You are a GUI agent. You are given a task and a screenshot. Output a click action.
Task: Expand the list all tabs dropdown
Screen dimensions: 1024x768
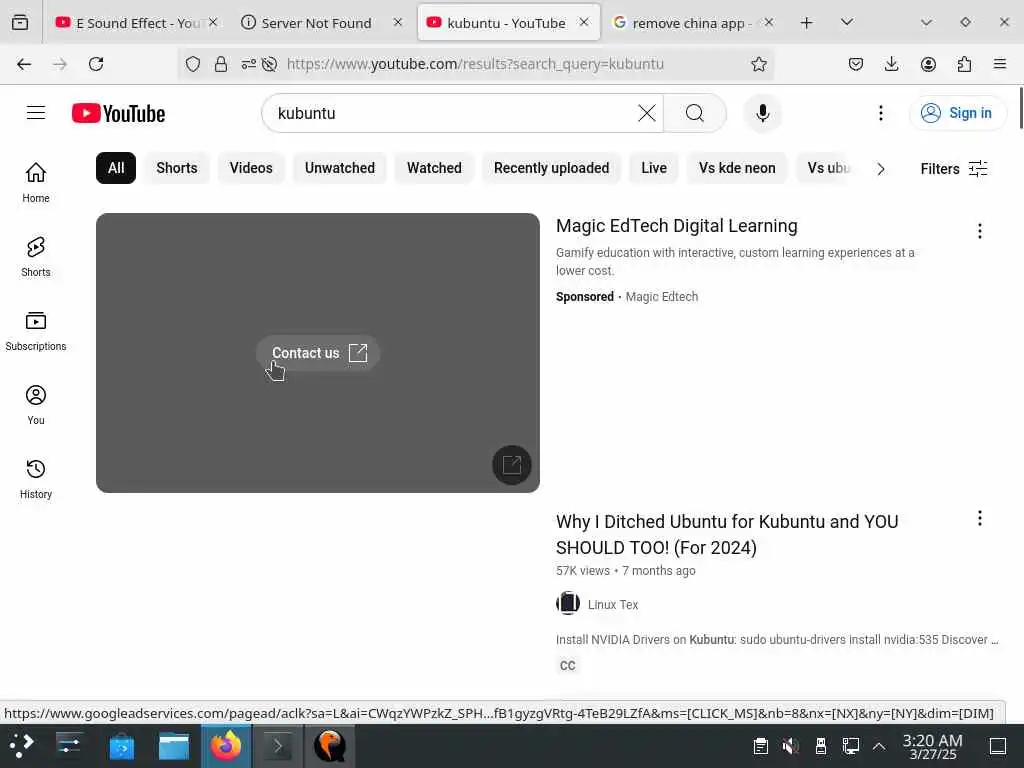click(x=847, y=23)
